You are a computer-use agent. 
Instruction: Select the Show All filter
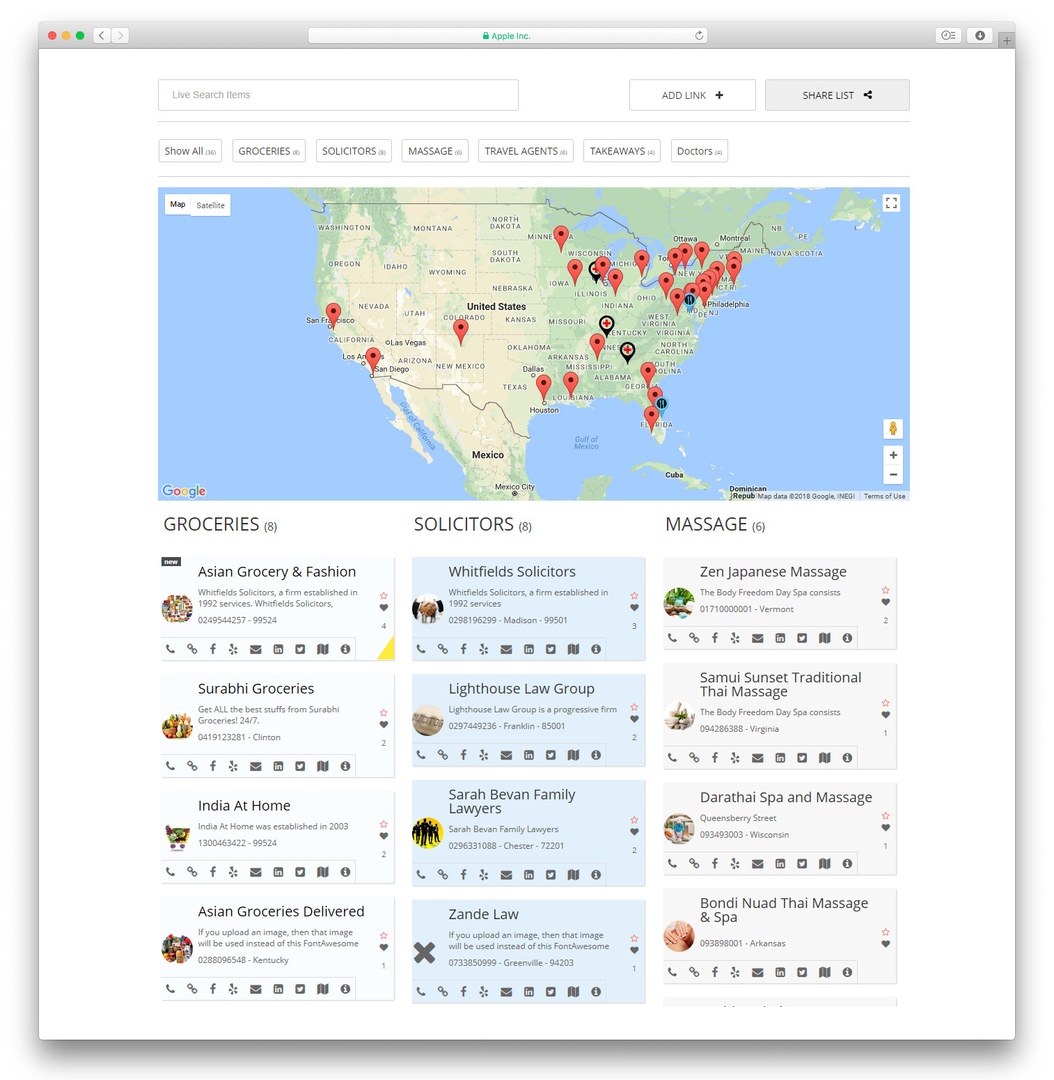pos(189,151)
